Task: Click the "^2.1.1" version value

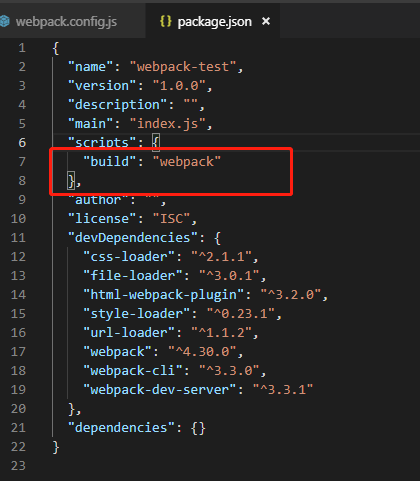Action: click(221, 257)
